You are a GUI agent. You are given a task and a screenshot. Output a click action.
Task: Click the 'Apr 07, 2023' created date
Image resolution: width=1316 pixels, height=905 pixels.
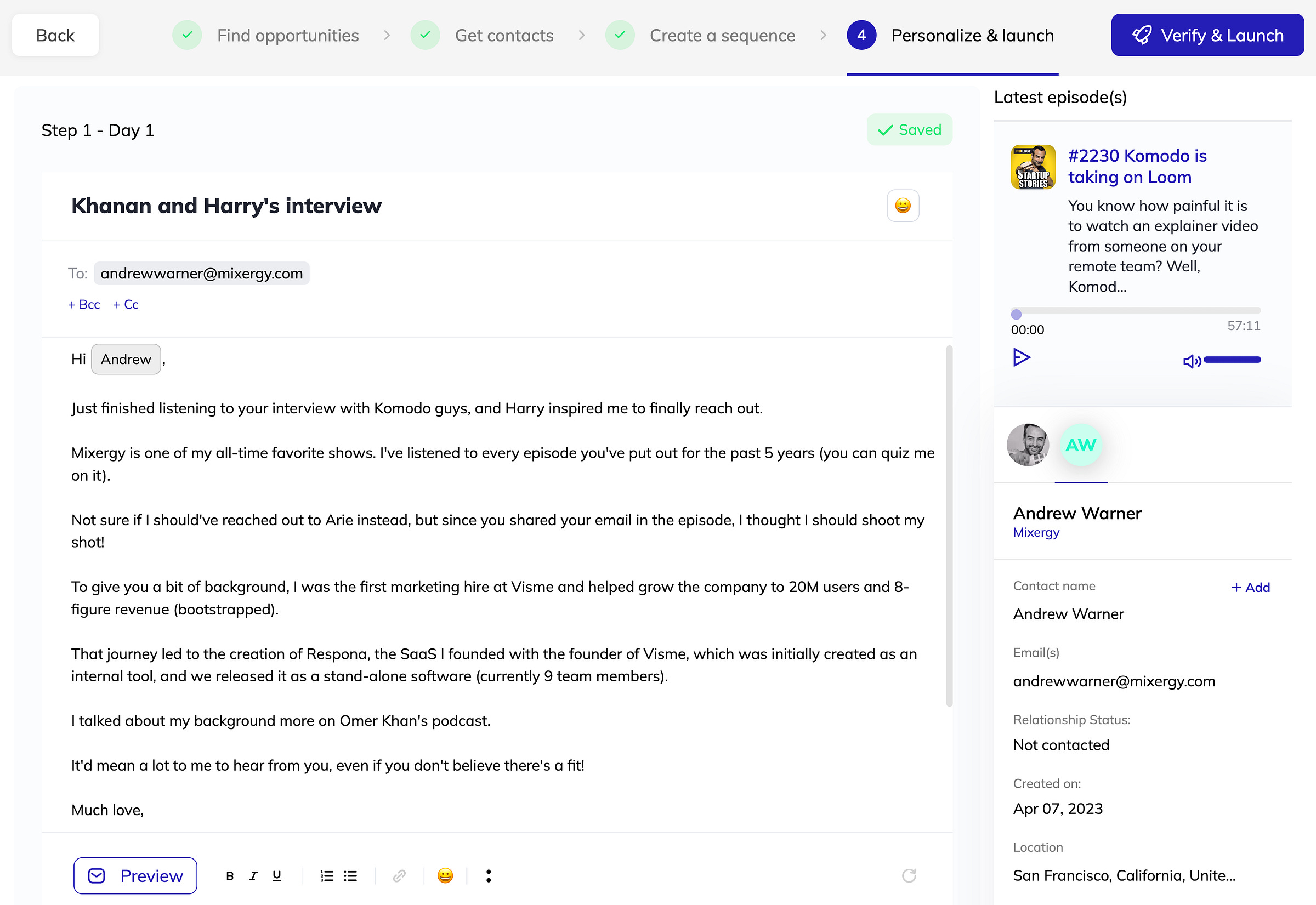click(1057, 809)
